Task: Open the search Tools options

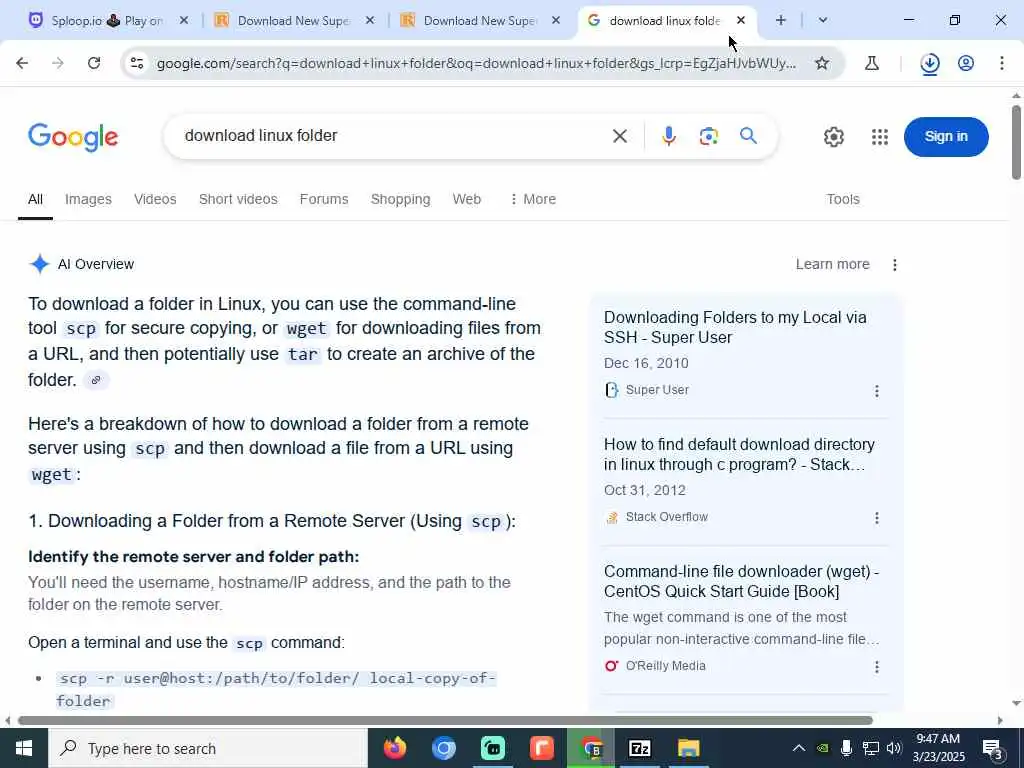Action: [842, 199]
